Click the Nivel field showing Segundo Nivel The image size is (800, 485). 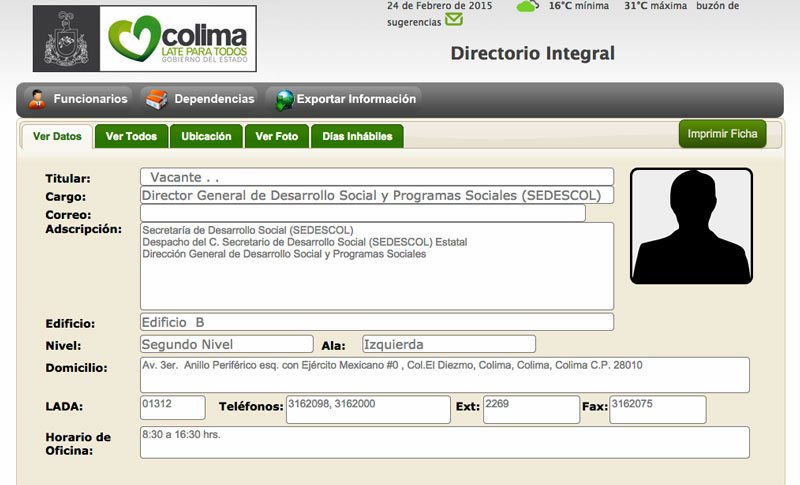pyautogui.click(x=227, y=344)
